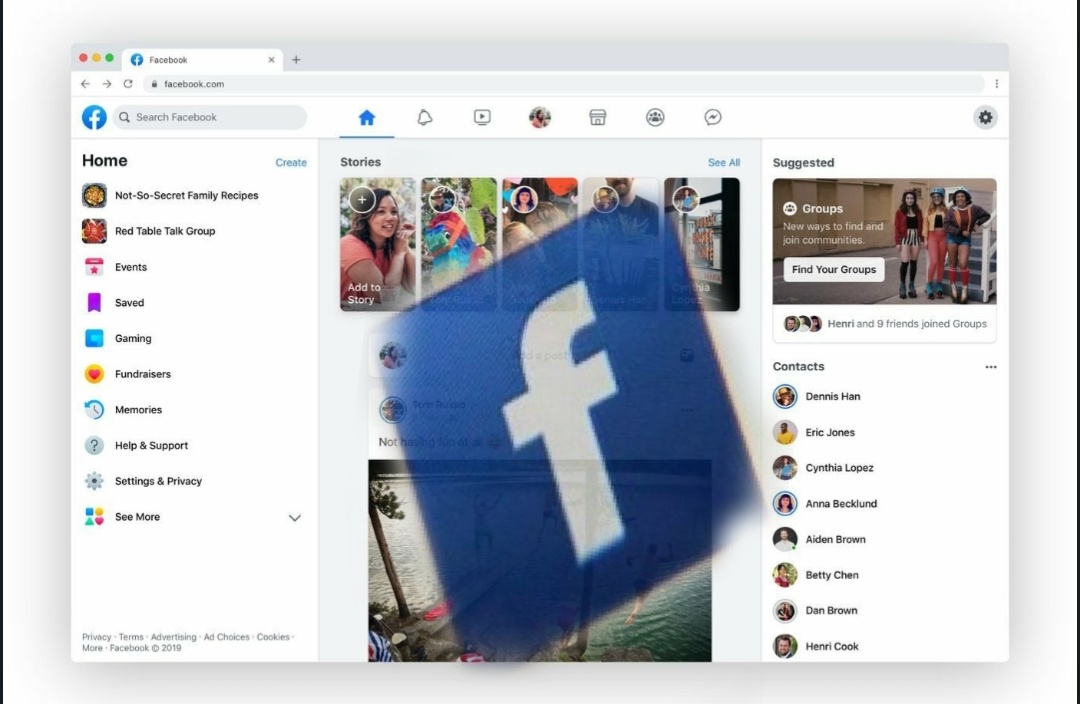The width and height of the screenshot is (1080, 704).
Task: Open browser three-dot menu
Action: point(996,84)
